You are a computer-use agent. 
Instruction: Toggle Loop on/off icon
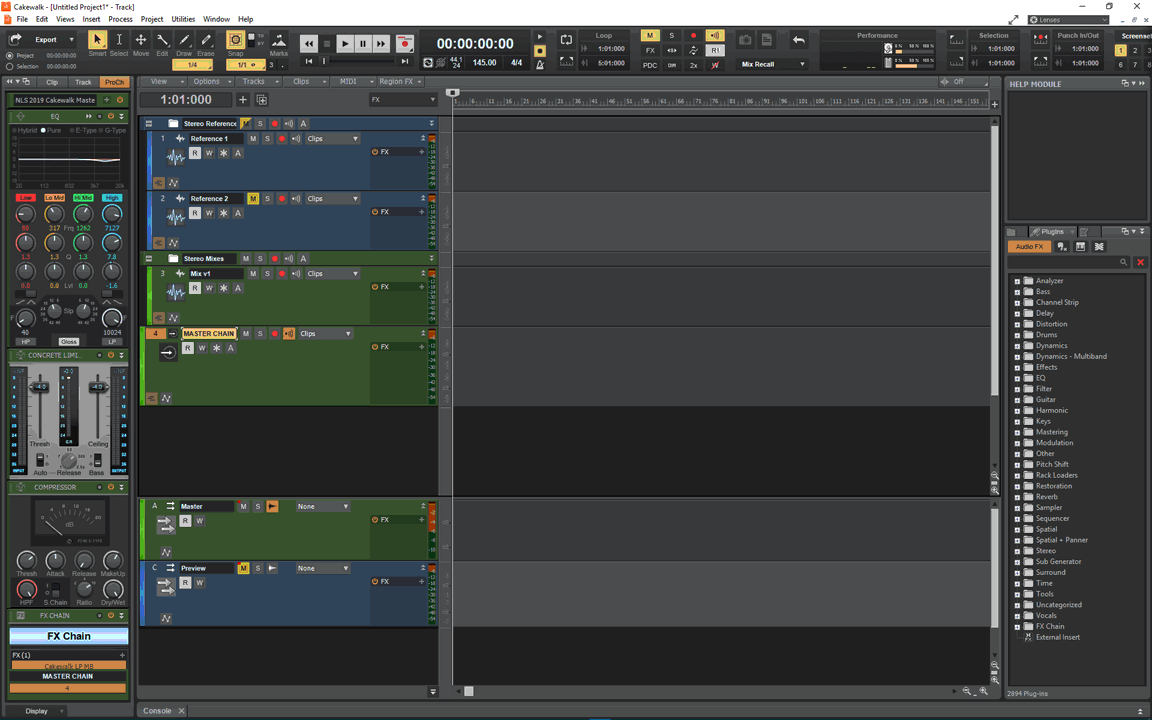pos(566,40)
